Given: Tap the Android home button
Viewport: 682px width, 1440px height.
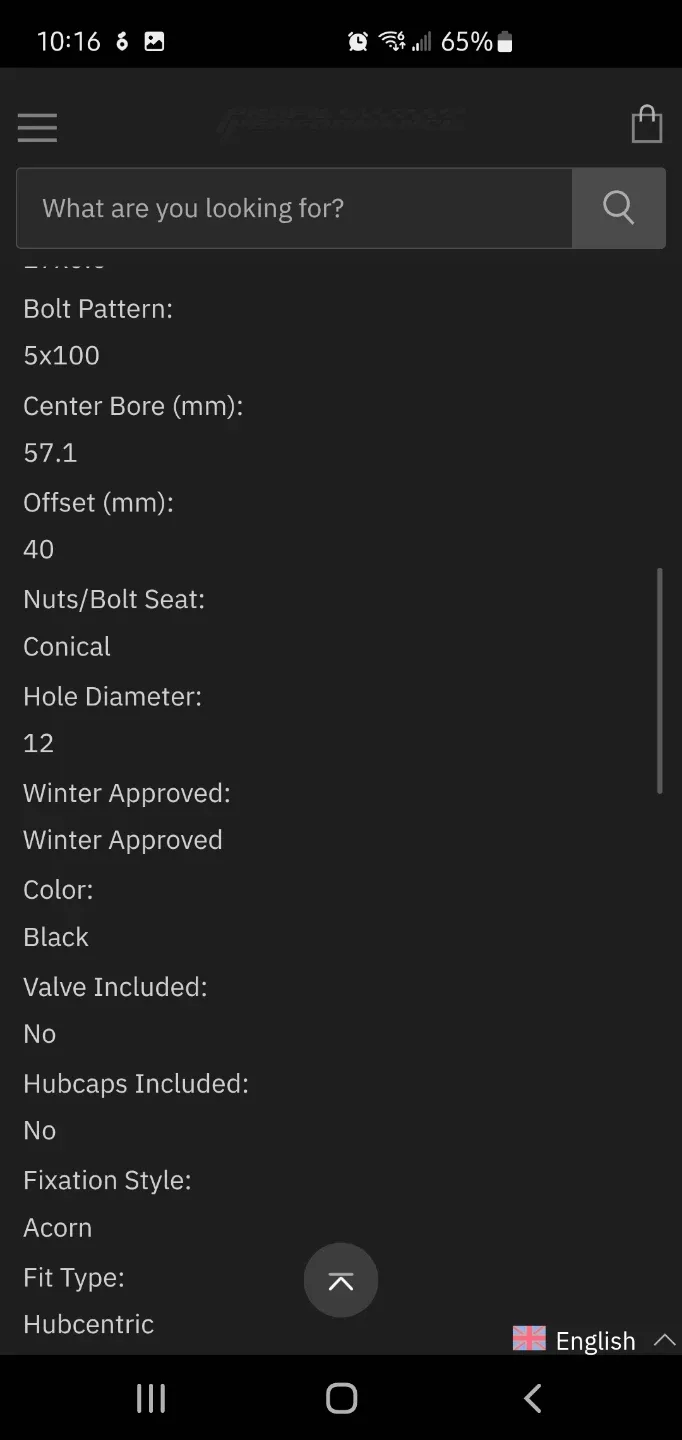Looking at the screenshot, I should click(x=341, y=1398).
